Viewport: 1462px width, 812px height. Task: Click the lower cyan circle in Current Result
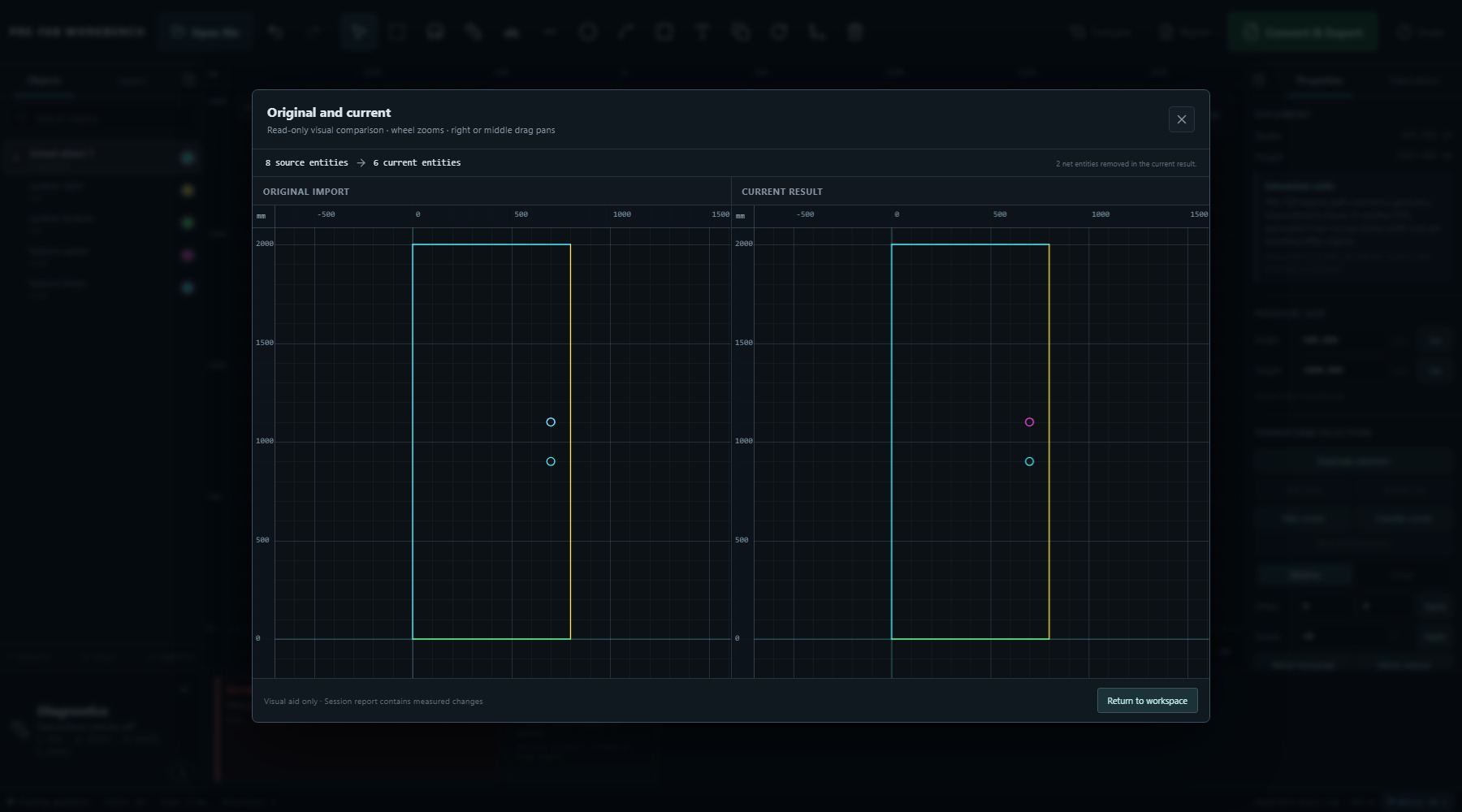1029,461
